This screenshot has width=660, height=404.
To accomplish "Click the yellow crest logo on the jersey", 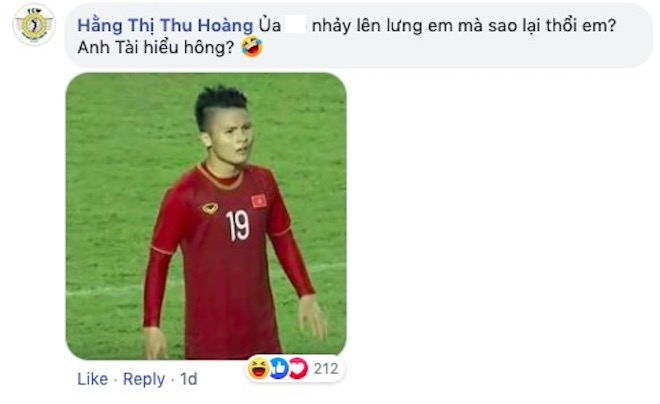I will pyautogui.click(x=210, y=207).
